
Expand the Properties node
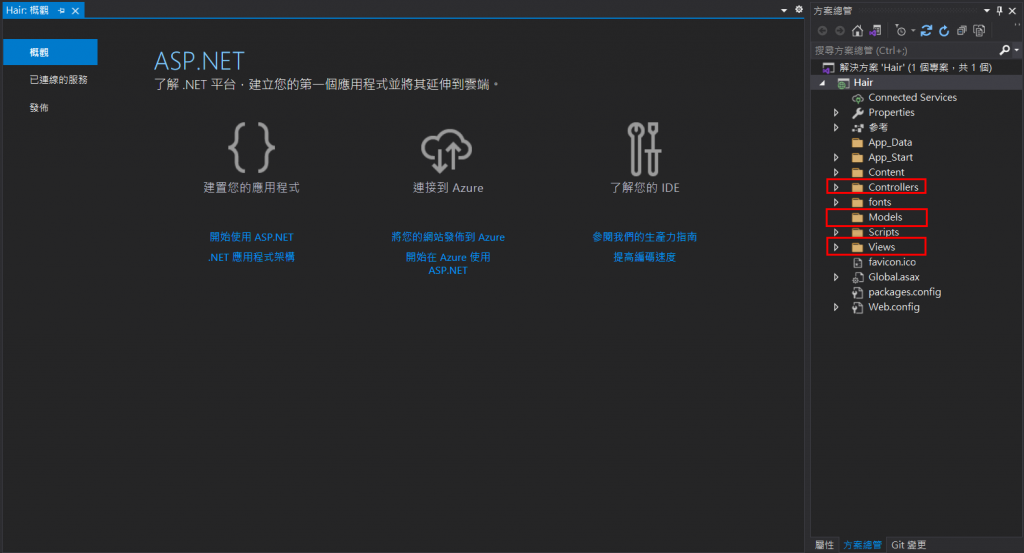pyautogui.click(x=836, y=112)
